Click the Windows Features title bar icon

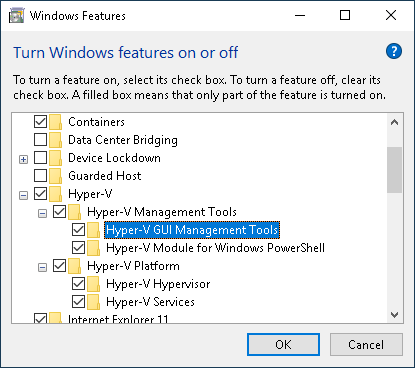[16, 16]
